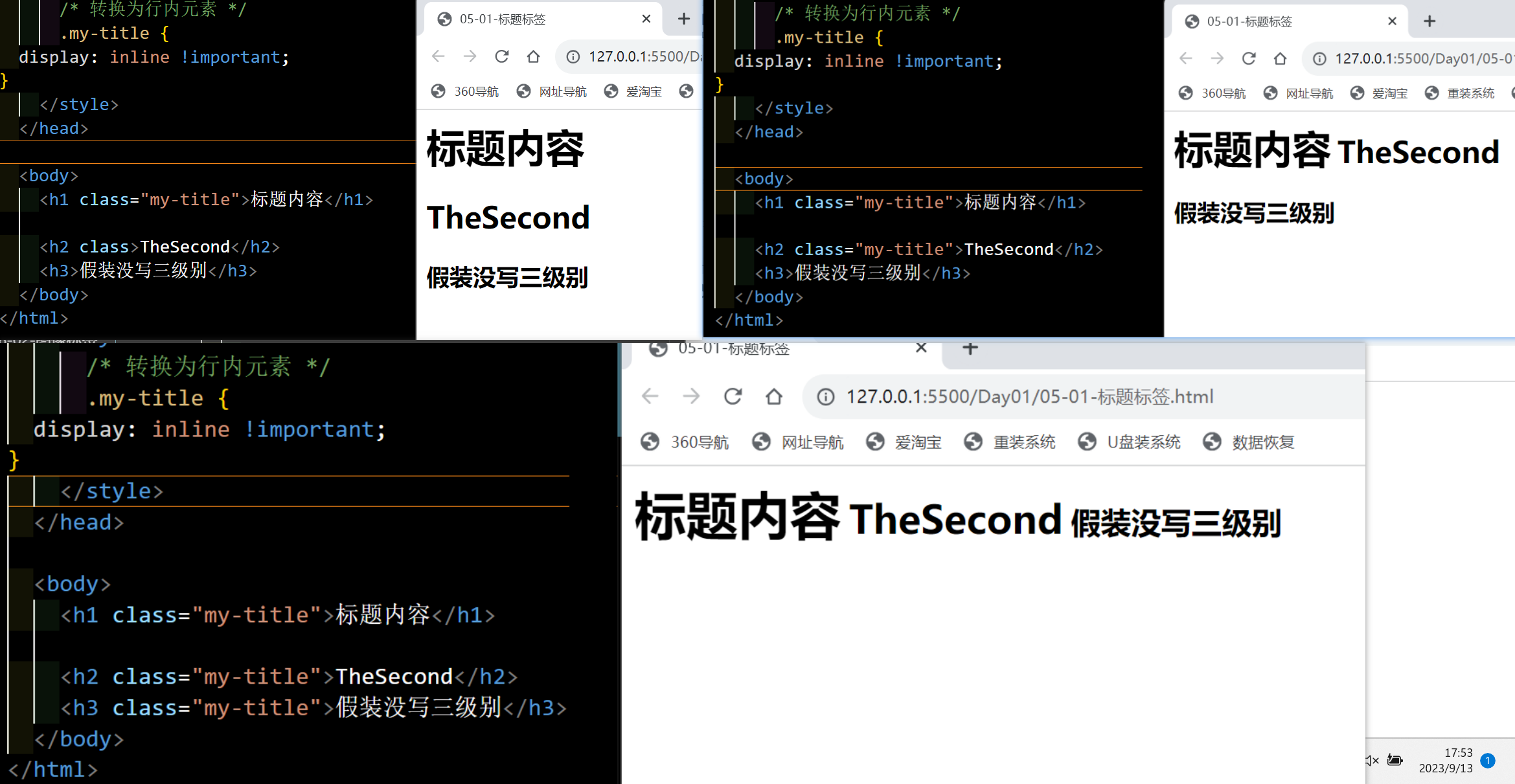Click h2 class="my-title" line in upper-right editor
The height and width of the screenshot is (784, 1515).
click(x=929, y=250)
